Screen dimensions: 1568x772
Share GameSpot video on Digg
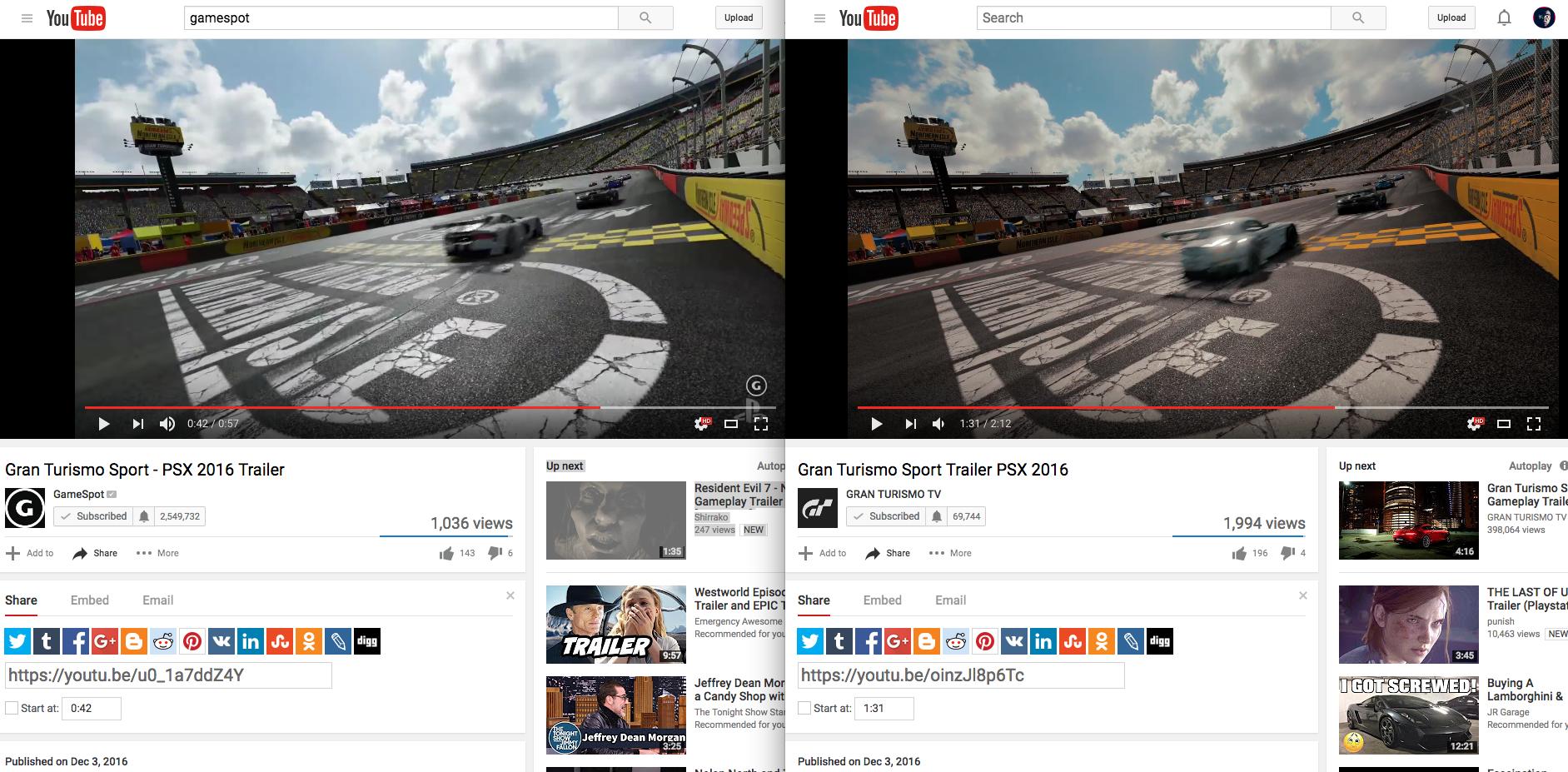367,641
